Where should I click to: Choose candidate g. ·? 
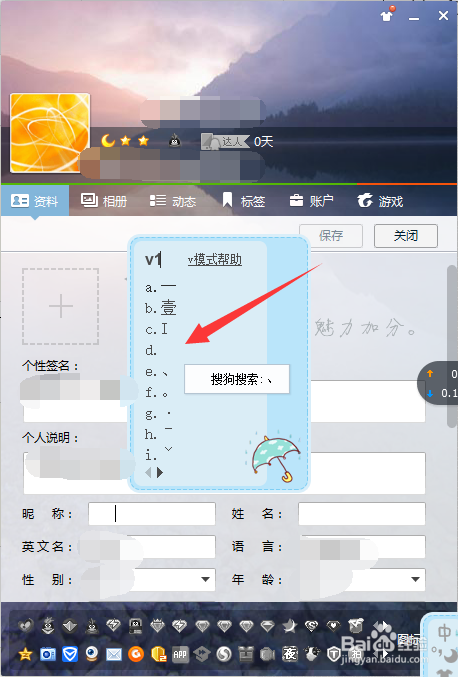(x=158, y=414)
